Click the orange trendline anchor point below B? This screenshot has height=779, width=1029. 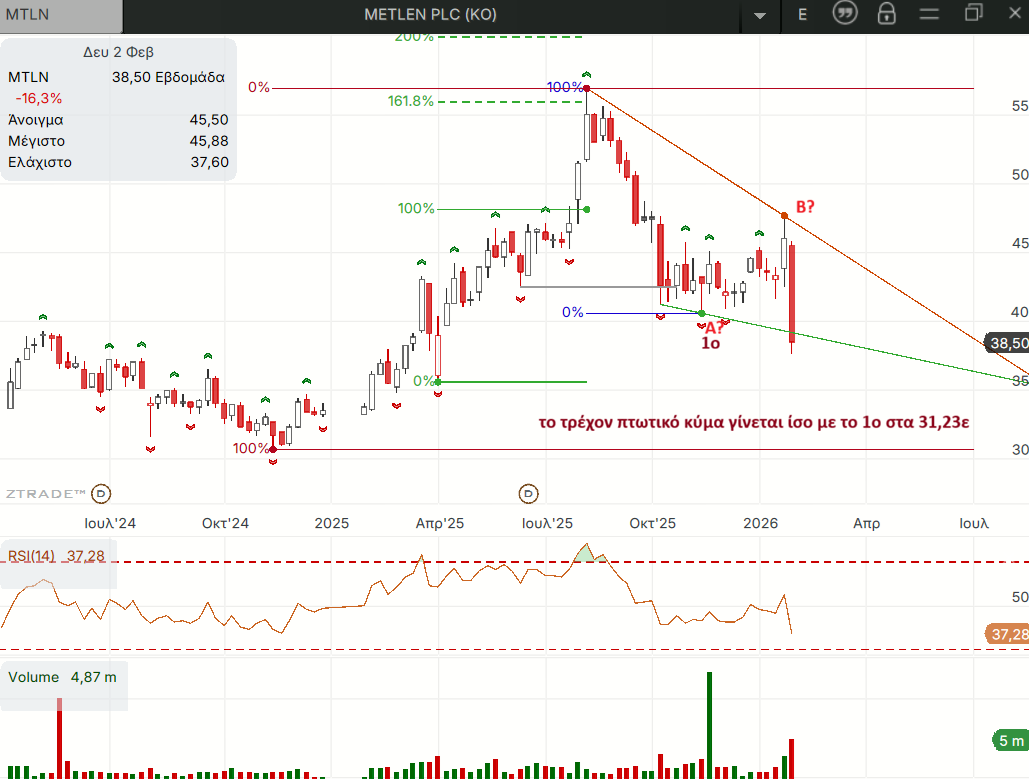(784, 215)
